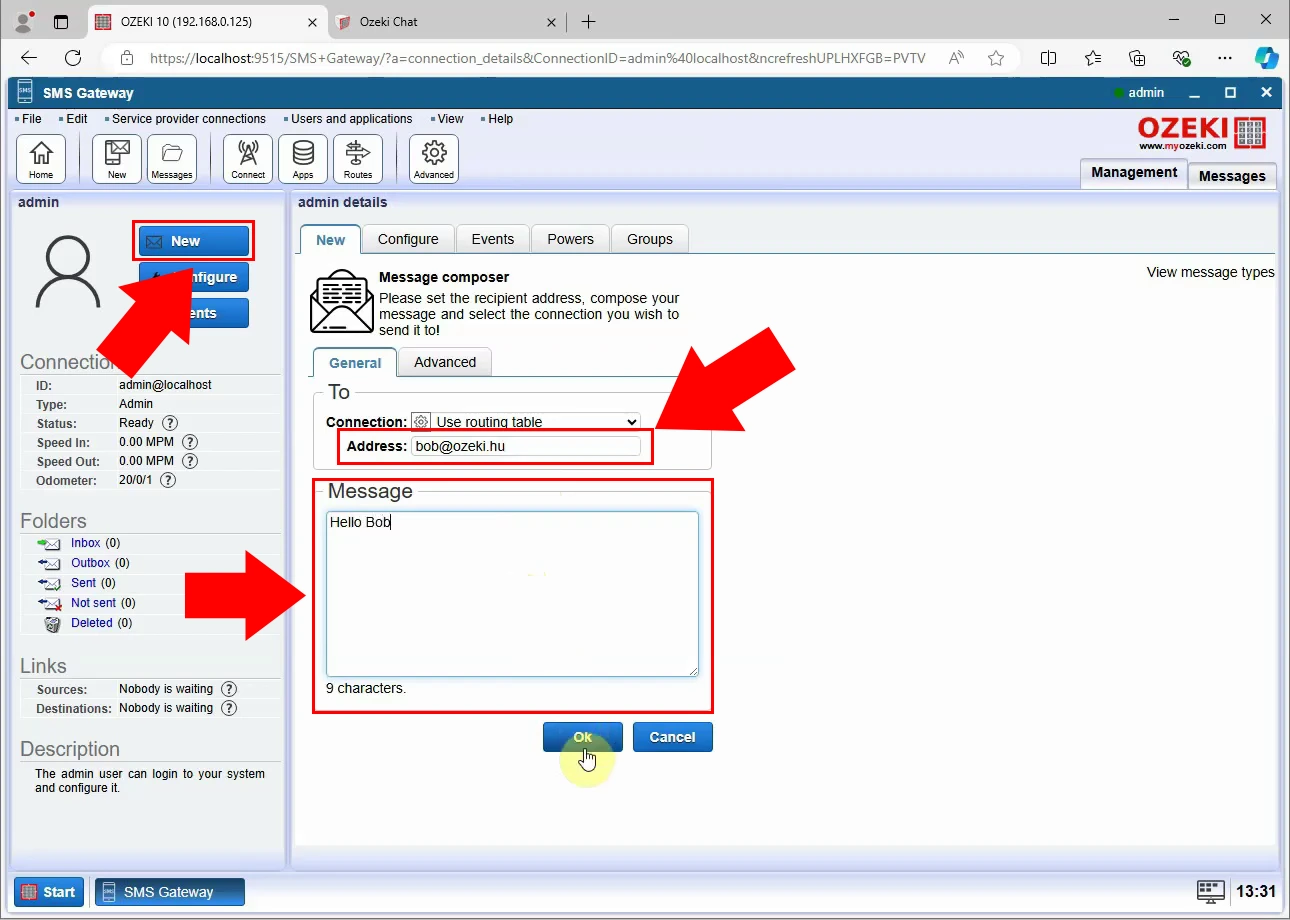This screenshot has width=1290, height=920.
Task: Open the Messages folder toolbar icon
Action: pyautogui.click(x=172, y=159)
